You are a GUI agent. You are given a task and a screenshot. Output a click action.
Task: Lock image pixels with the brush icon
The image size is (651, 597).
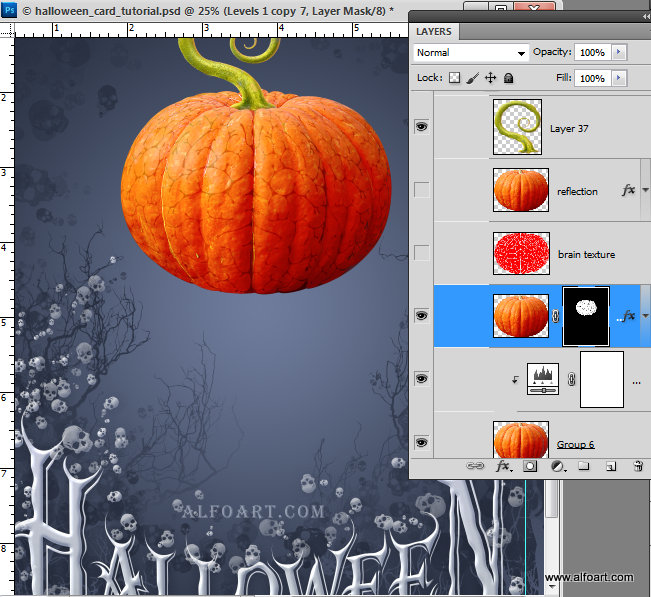point(472,78)
